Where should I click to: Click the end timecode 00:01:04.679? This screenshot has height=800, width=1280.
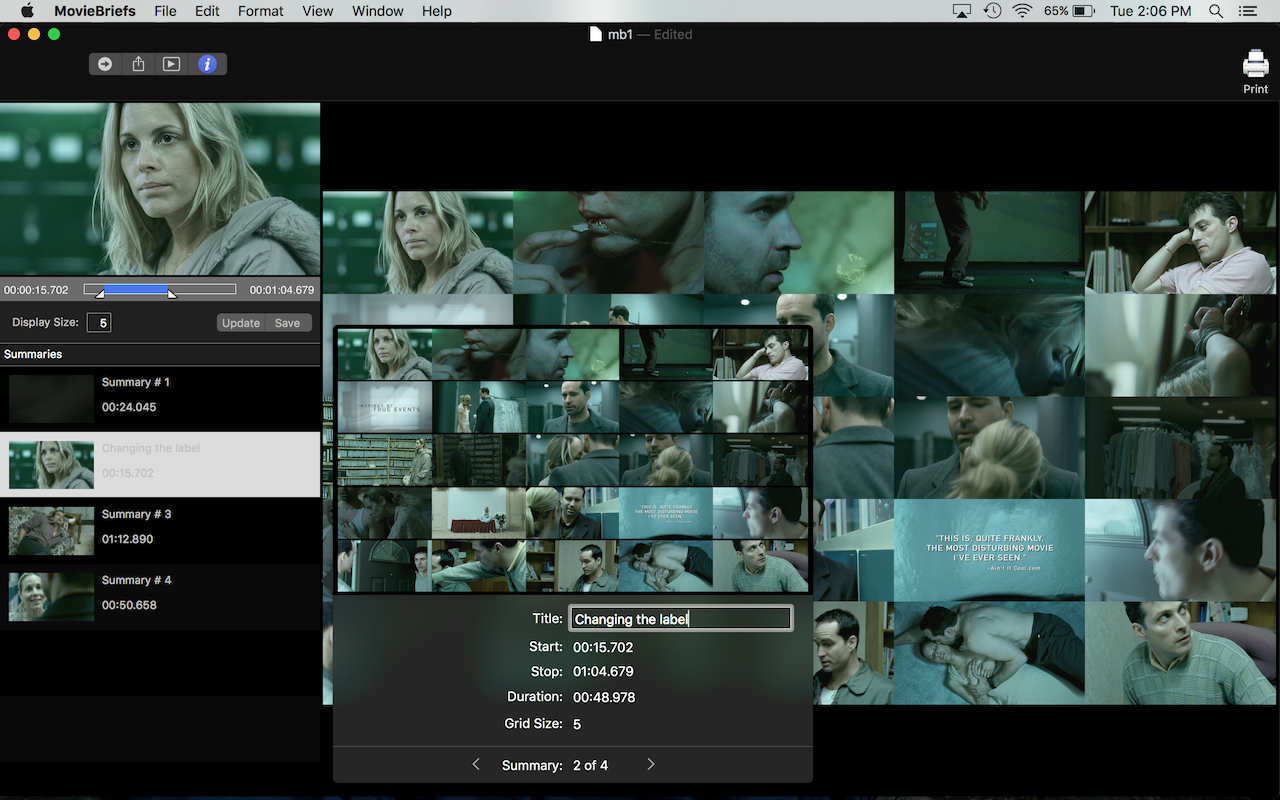click(282, 290)
